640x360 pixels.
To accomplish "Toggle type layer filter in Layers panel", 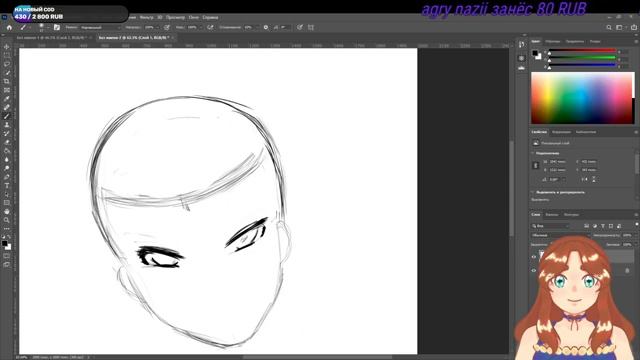I will [x=603, y=226].
